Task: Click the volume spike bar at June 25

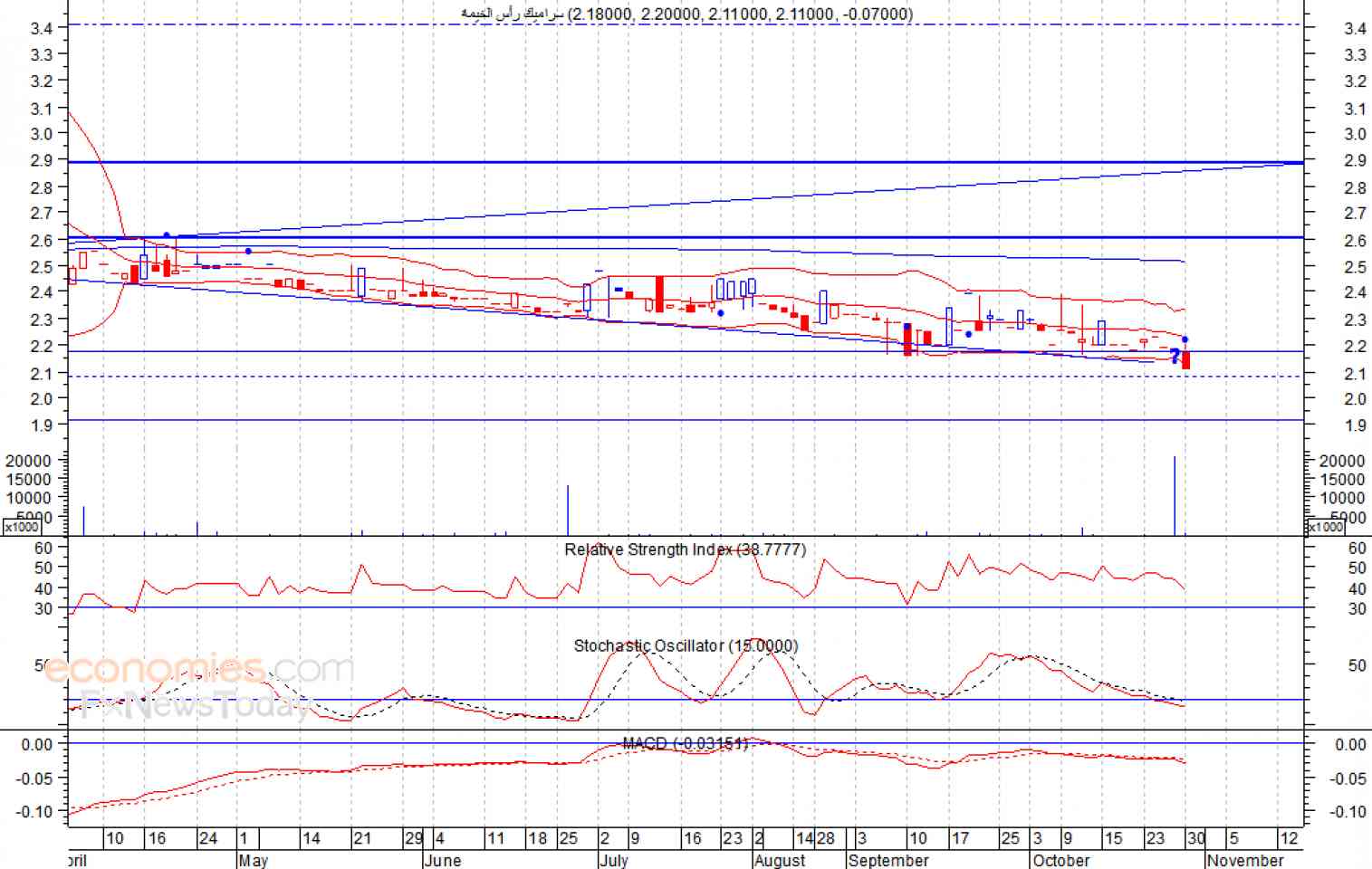Action: 568,511
